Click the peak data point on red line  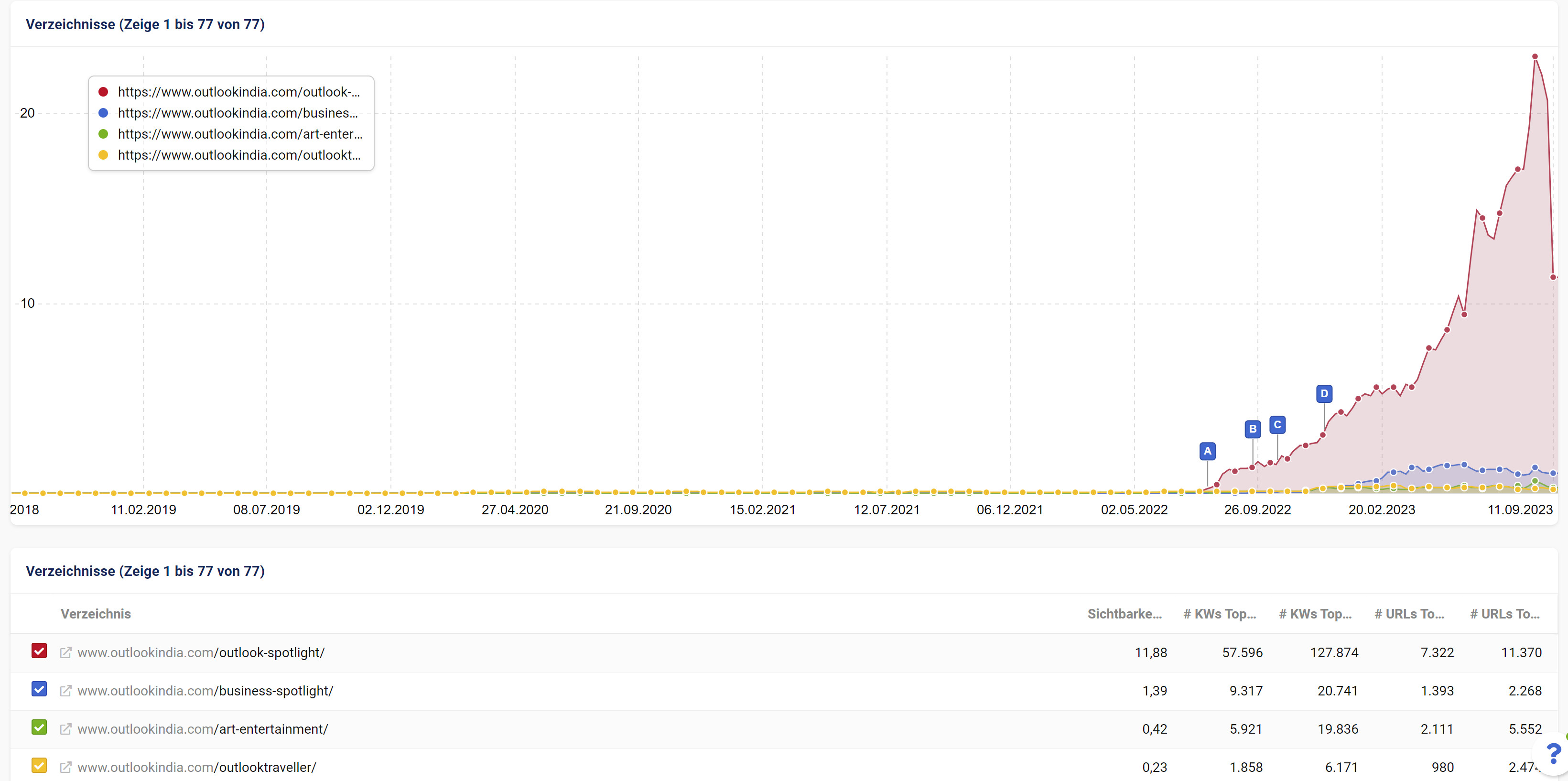tap(1535, 56)
